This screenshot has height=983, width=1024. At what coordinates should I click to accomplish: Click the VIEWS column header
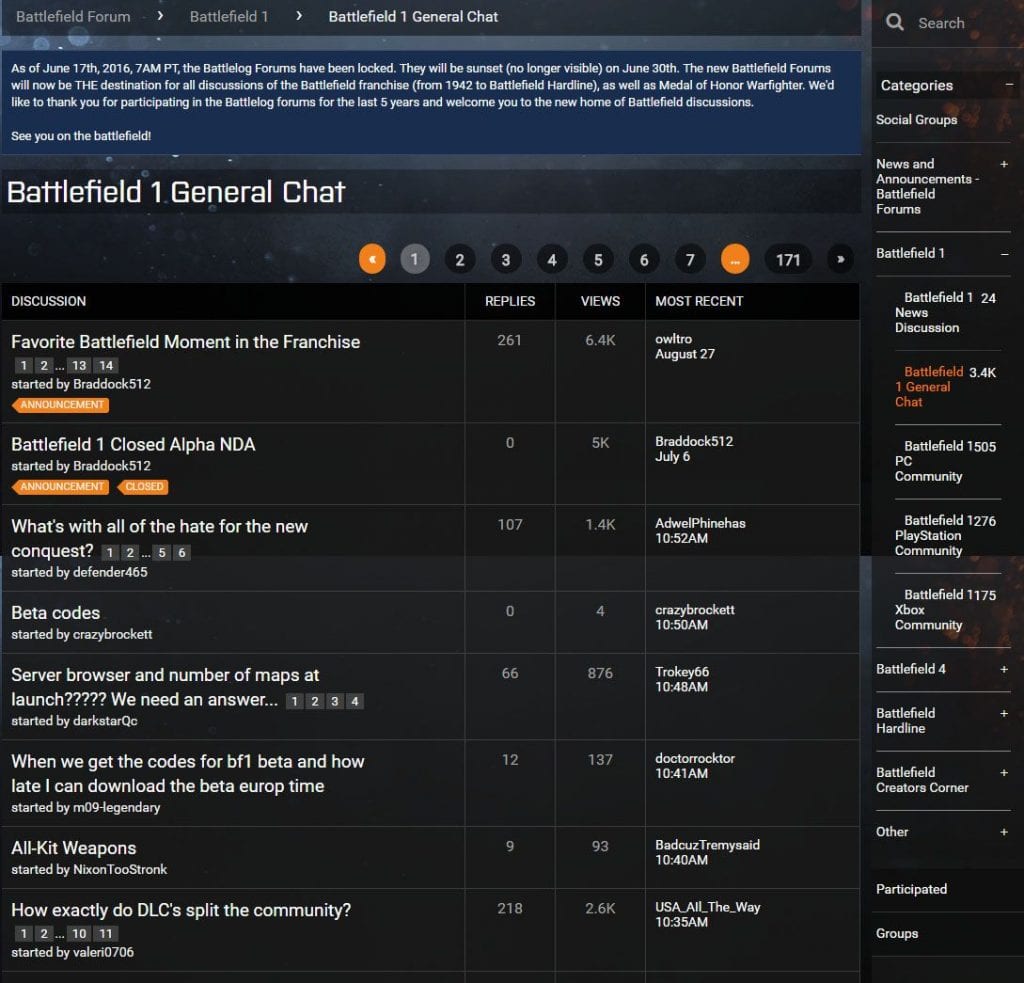(x=600, y=301)
